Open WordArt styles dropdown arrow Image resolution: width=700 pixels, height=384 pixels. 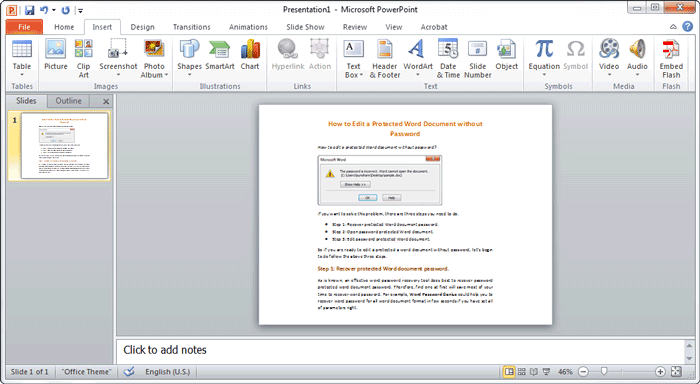[418, 75]
